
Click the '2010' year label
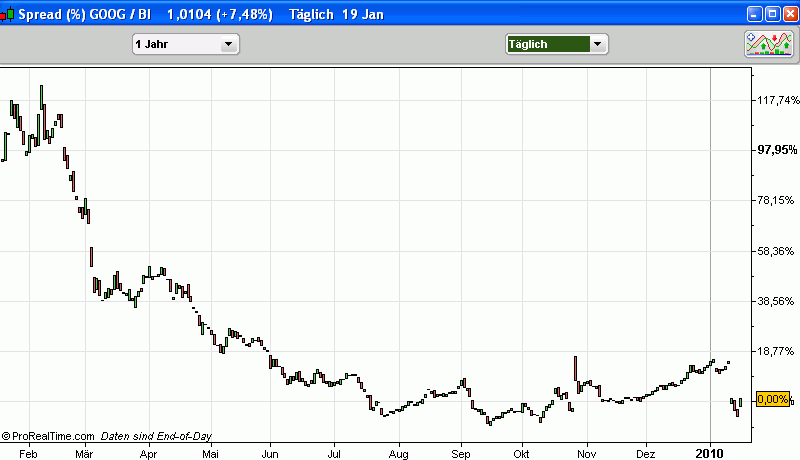point(710,453)
